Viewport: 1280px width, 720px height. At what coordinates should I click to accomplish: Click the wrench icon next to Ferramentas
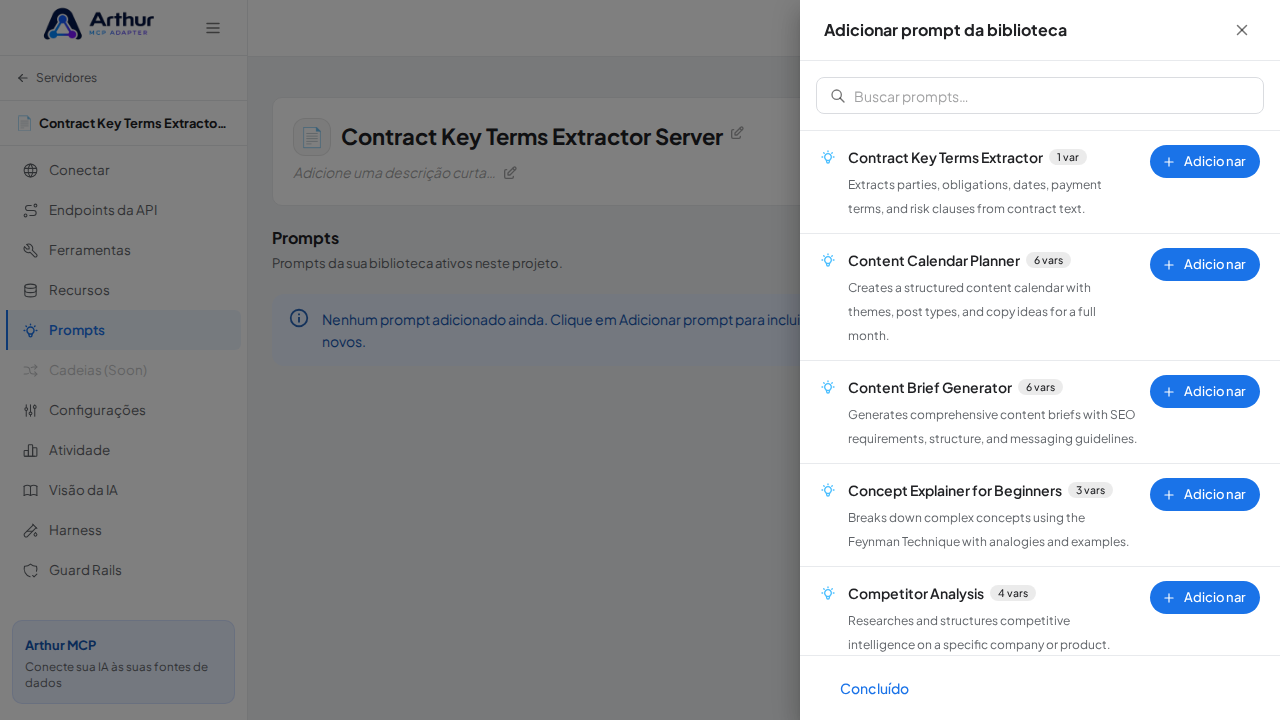coord(30,250)
